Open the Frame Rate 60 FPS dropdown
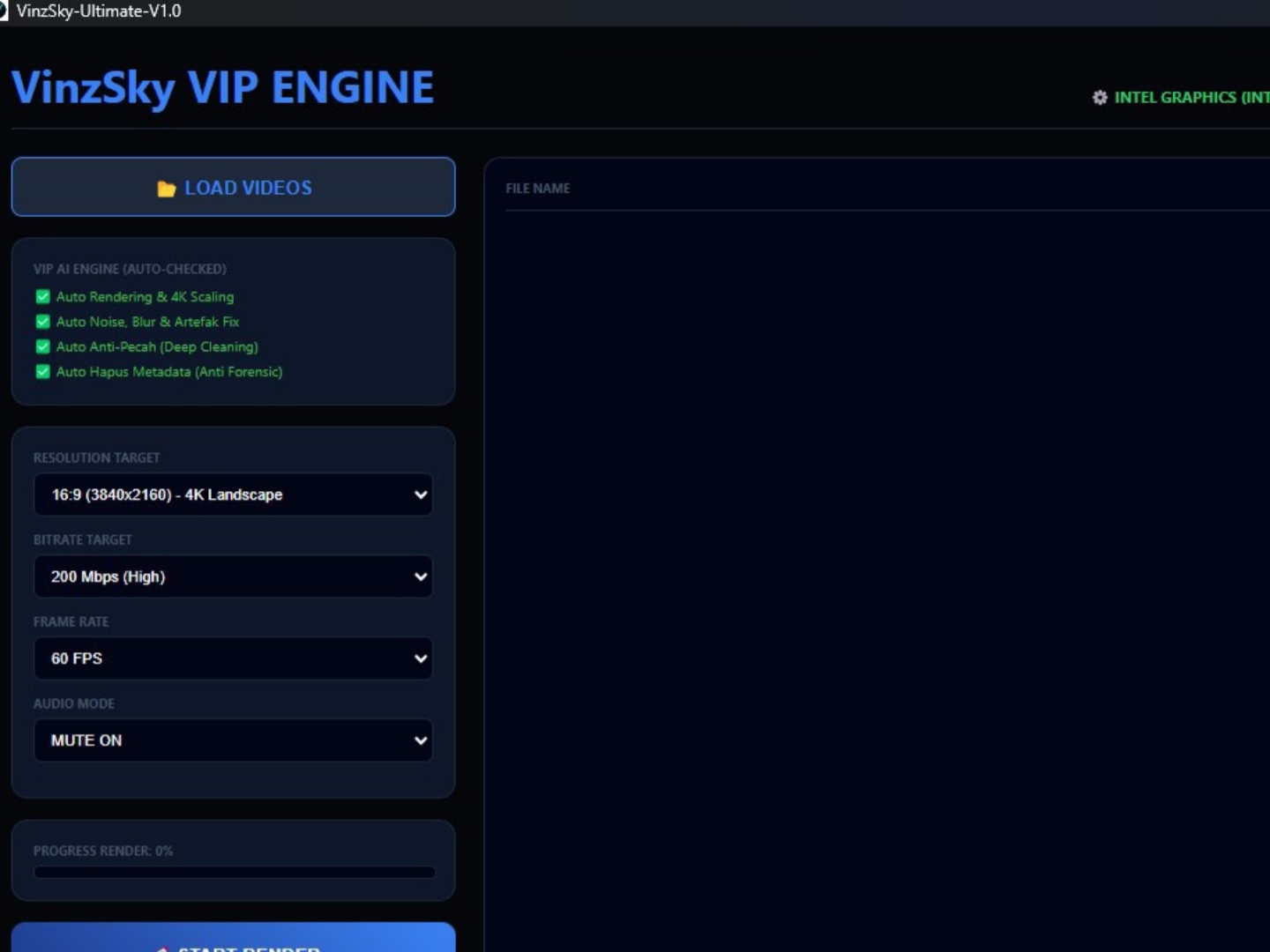The width and height of the screenshot is (1270, 952). tap(233, 658)
